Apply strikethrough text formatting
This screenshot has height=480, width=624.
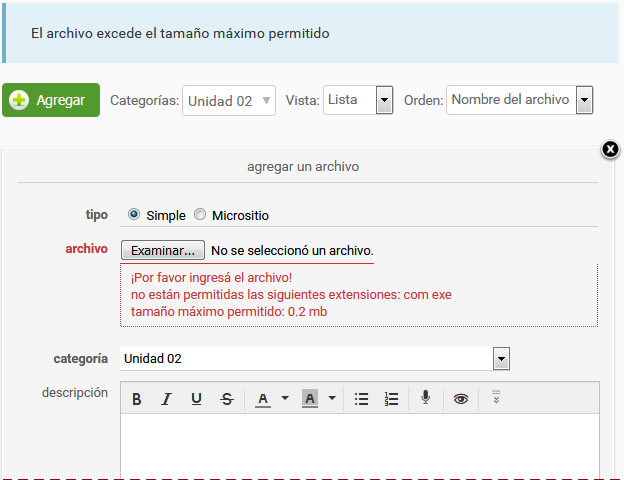(x=227, y=399)
